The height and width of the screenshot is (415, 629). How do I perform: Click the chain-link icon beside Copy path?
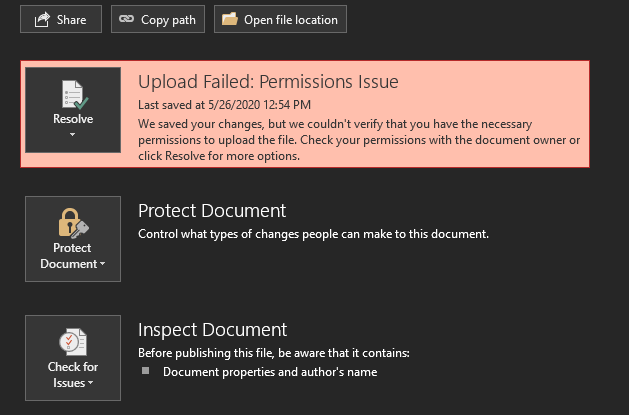126,19
